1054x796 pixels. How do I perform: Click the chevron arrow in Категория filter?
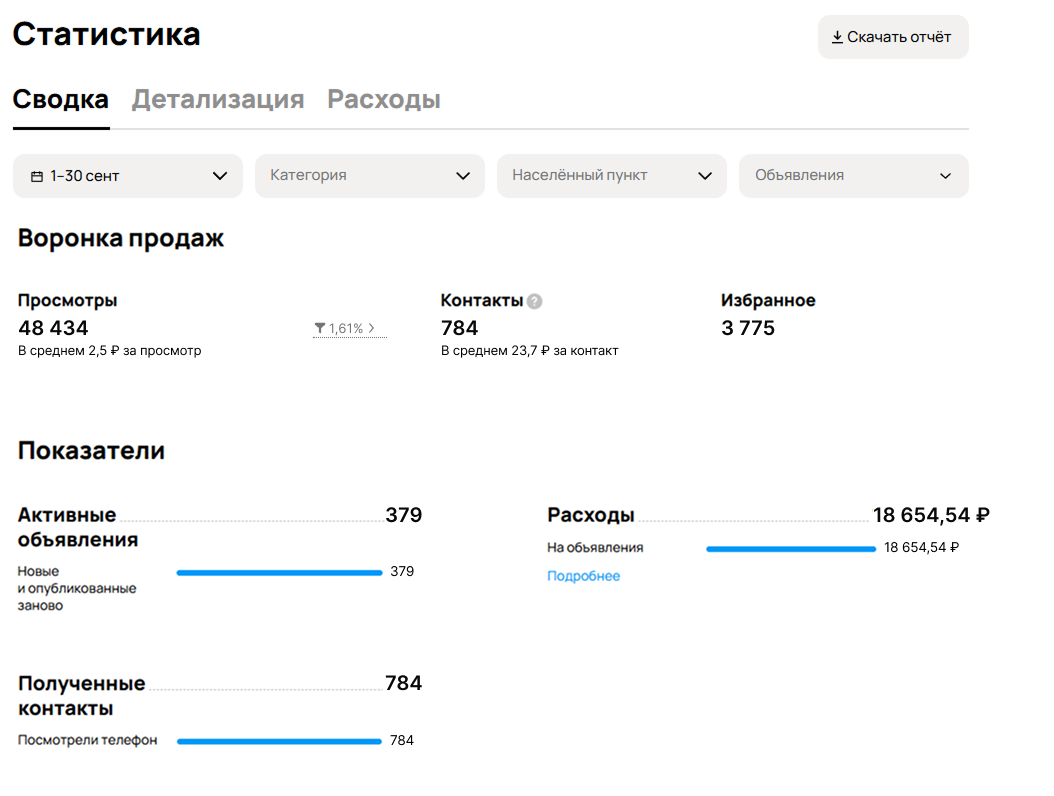pyautogui.click(x=462, y=176)
